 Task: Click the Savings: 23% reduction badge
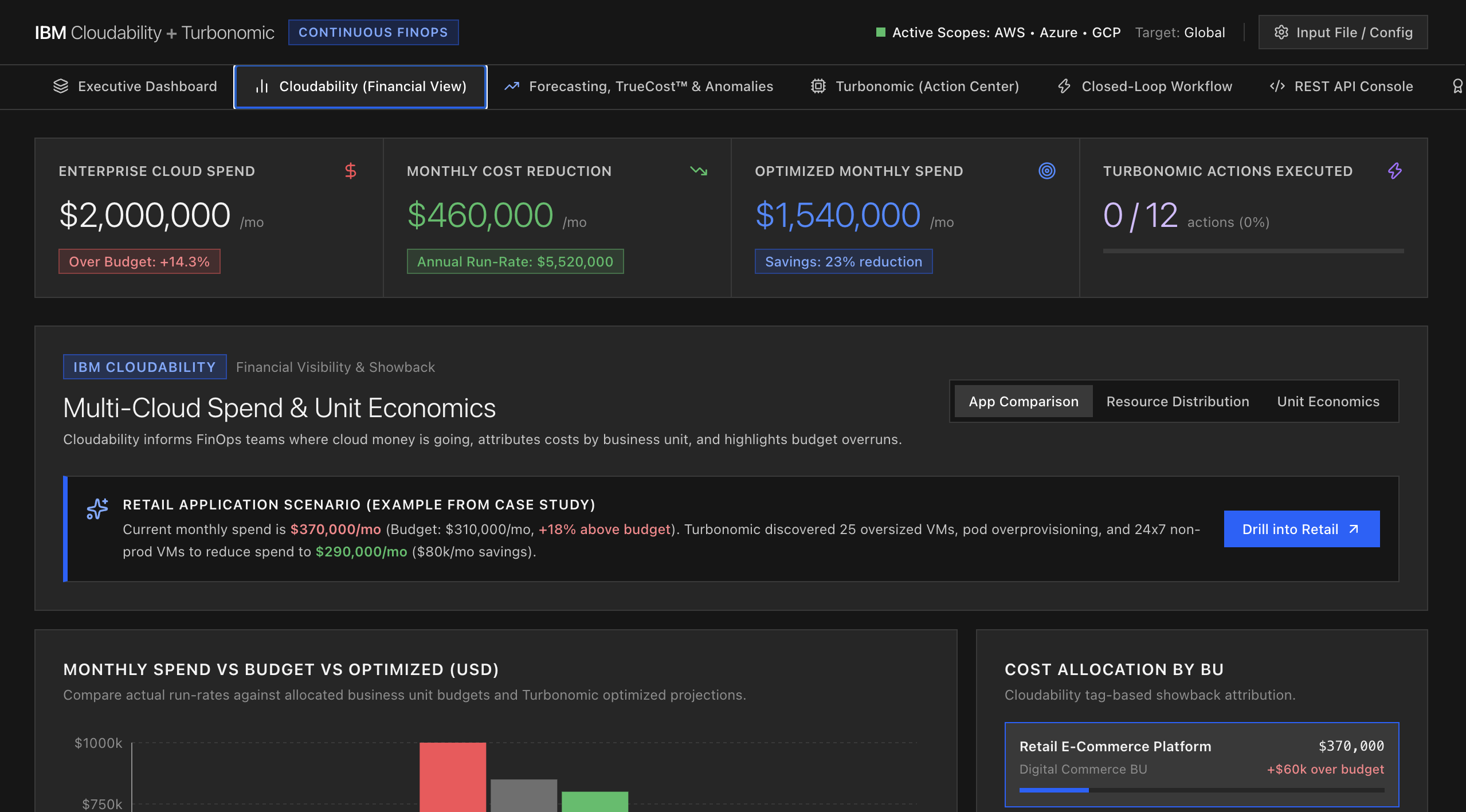point(844,261)
